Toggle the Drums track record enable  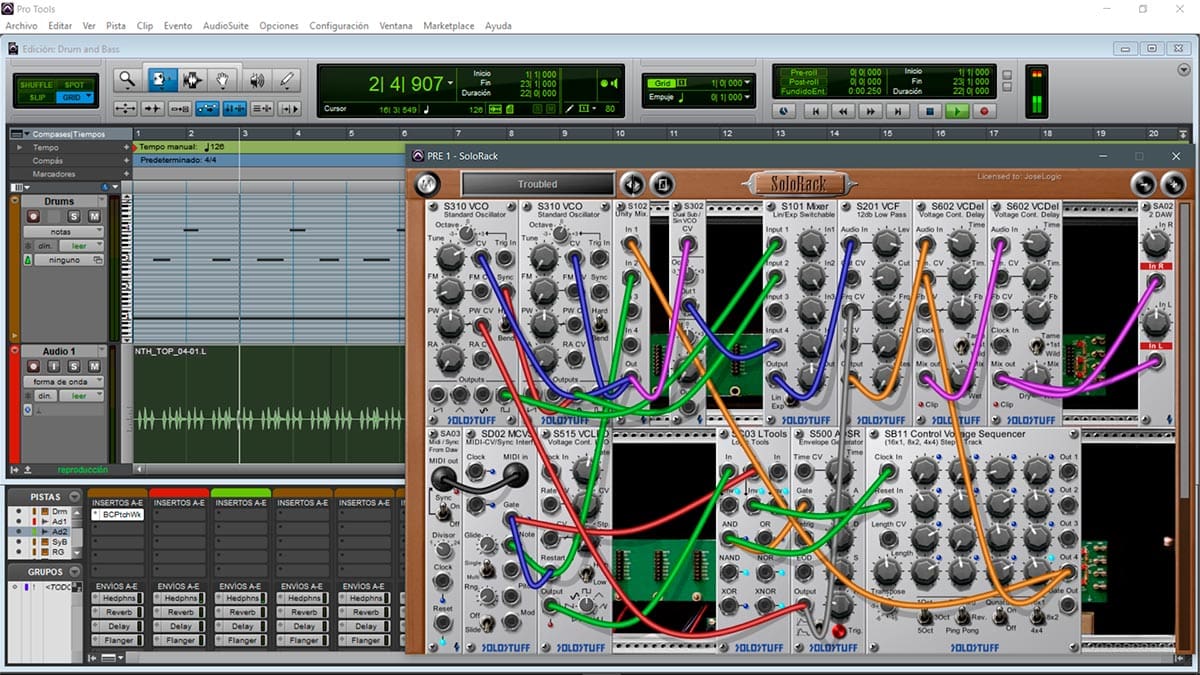click(x=33, y=216)
